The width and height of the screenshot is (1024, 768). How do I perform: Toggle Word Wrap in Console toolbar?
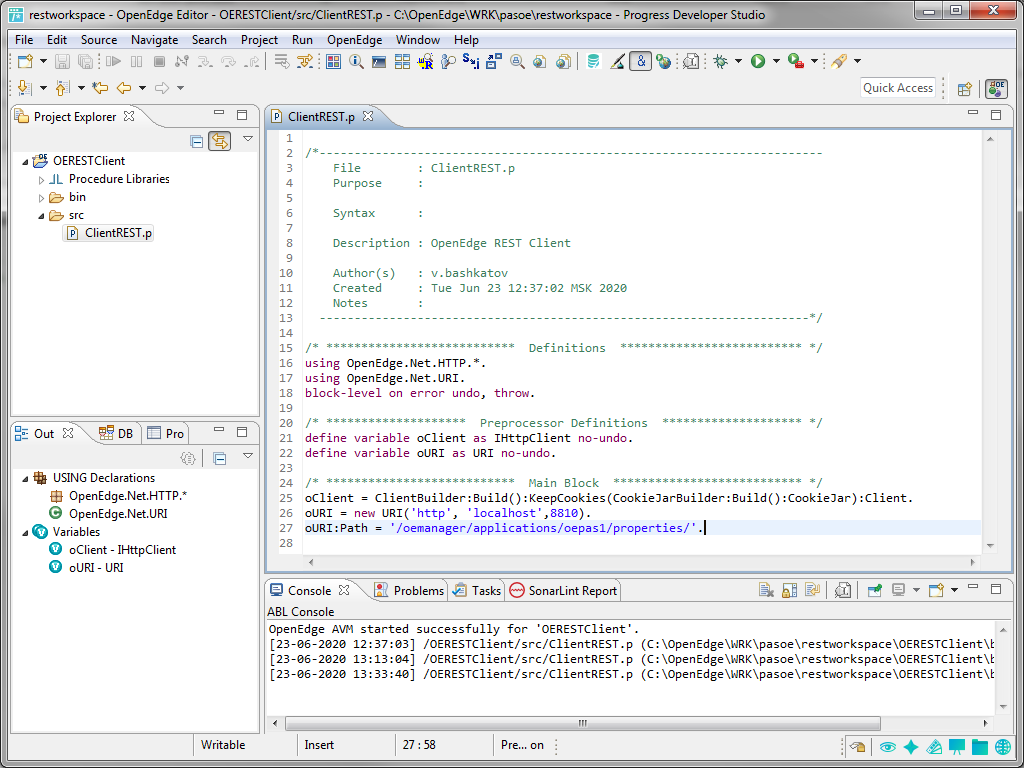tap(813, 590)
